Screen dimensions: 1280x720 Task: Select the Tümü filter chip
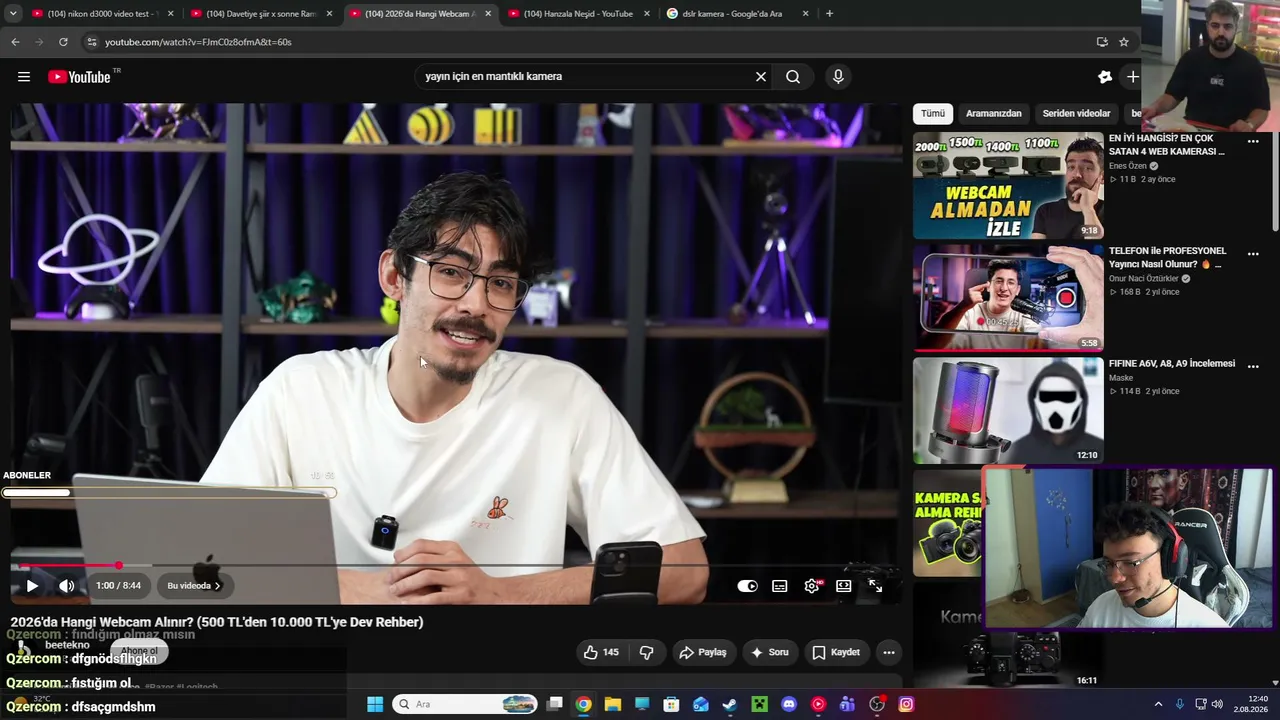tap(933, 114)
